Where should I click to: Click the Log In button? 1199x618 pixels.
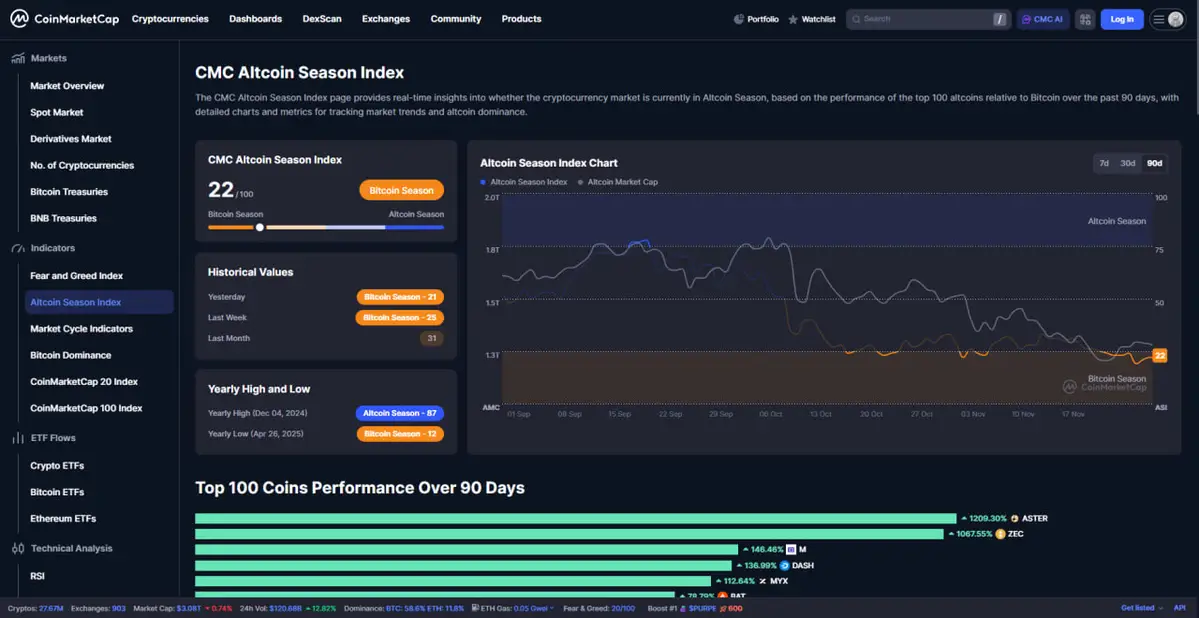coord(1121,18)
